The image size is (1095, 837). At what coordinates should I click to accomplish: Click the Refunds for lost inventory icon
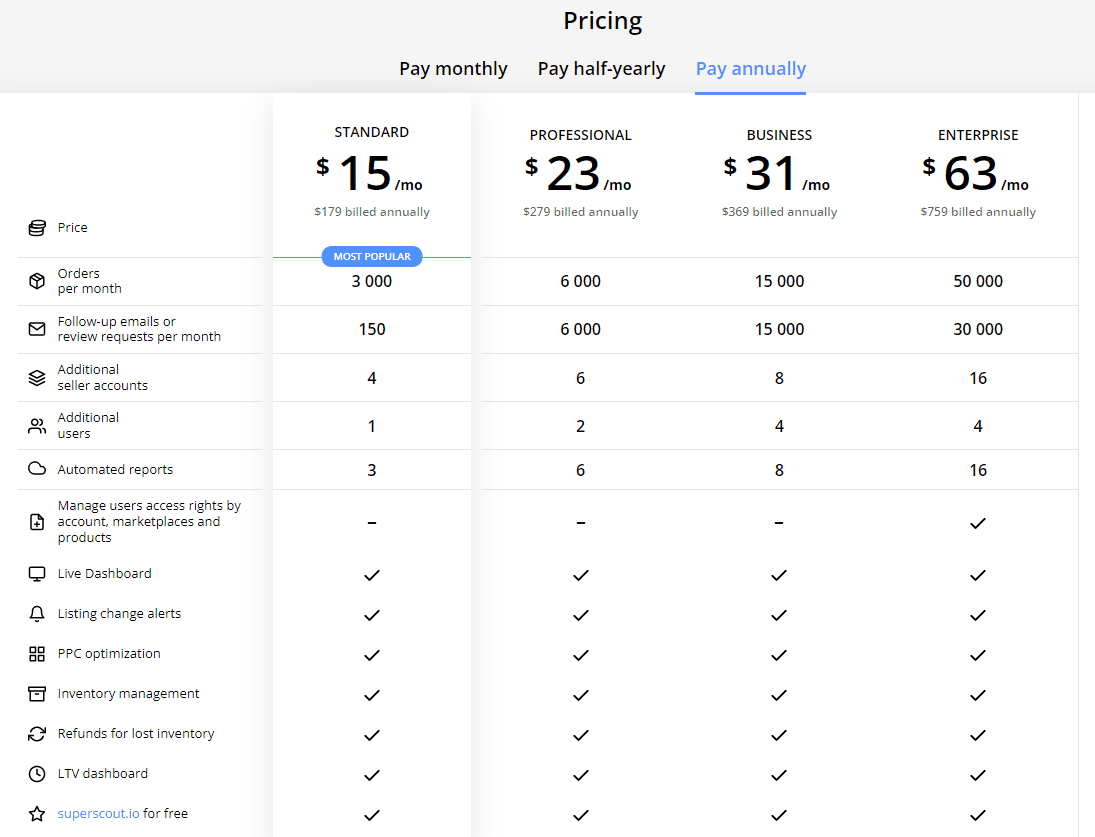click(37, 734)
